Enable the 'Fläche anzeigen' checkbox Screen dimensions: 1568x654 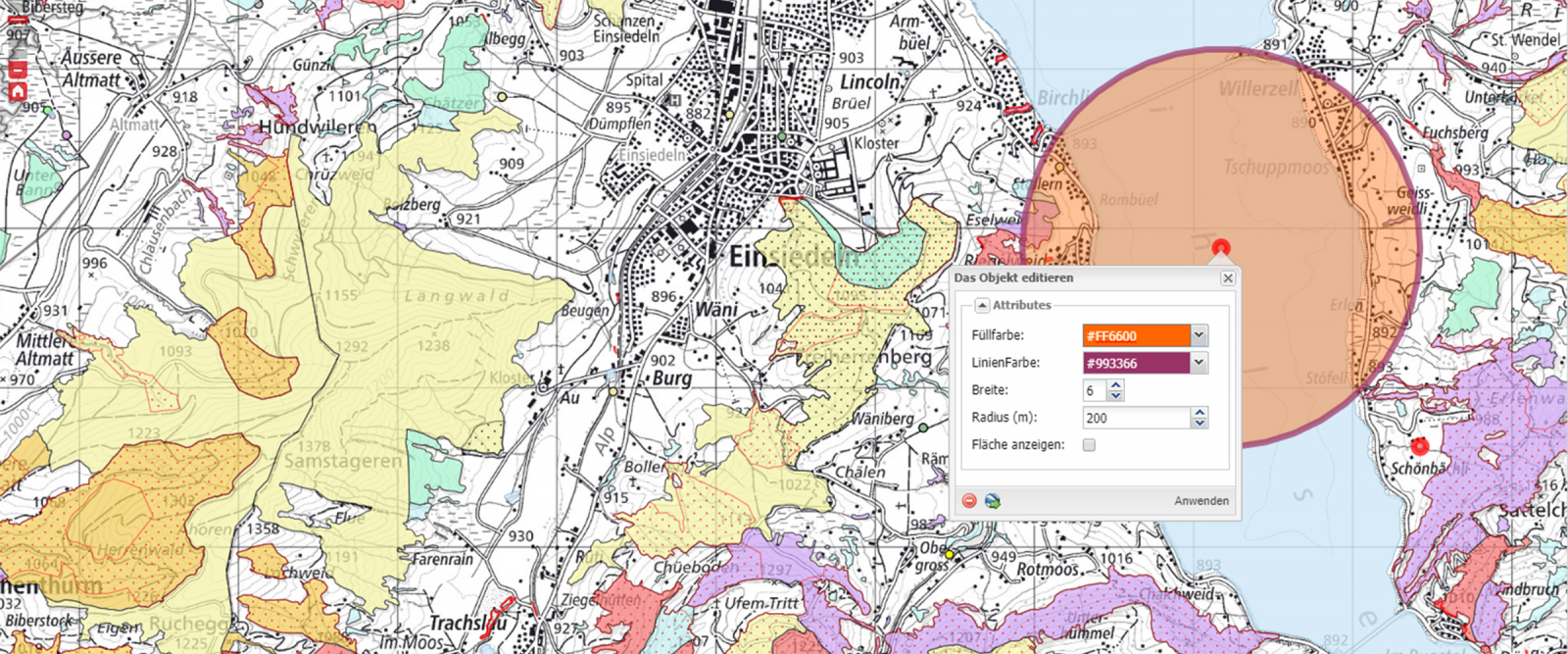(x=1089, y=445)
